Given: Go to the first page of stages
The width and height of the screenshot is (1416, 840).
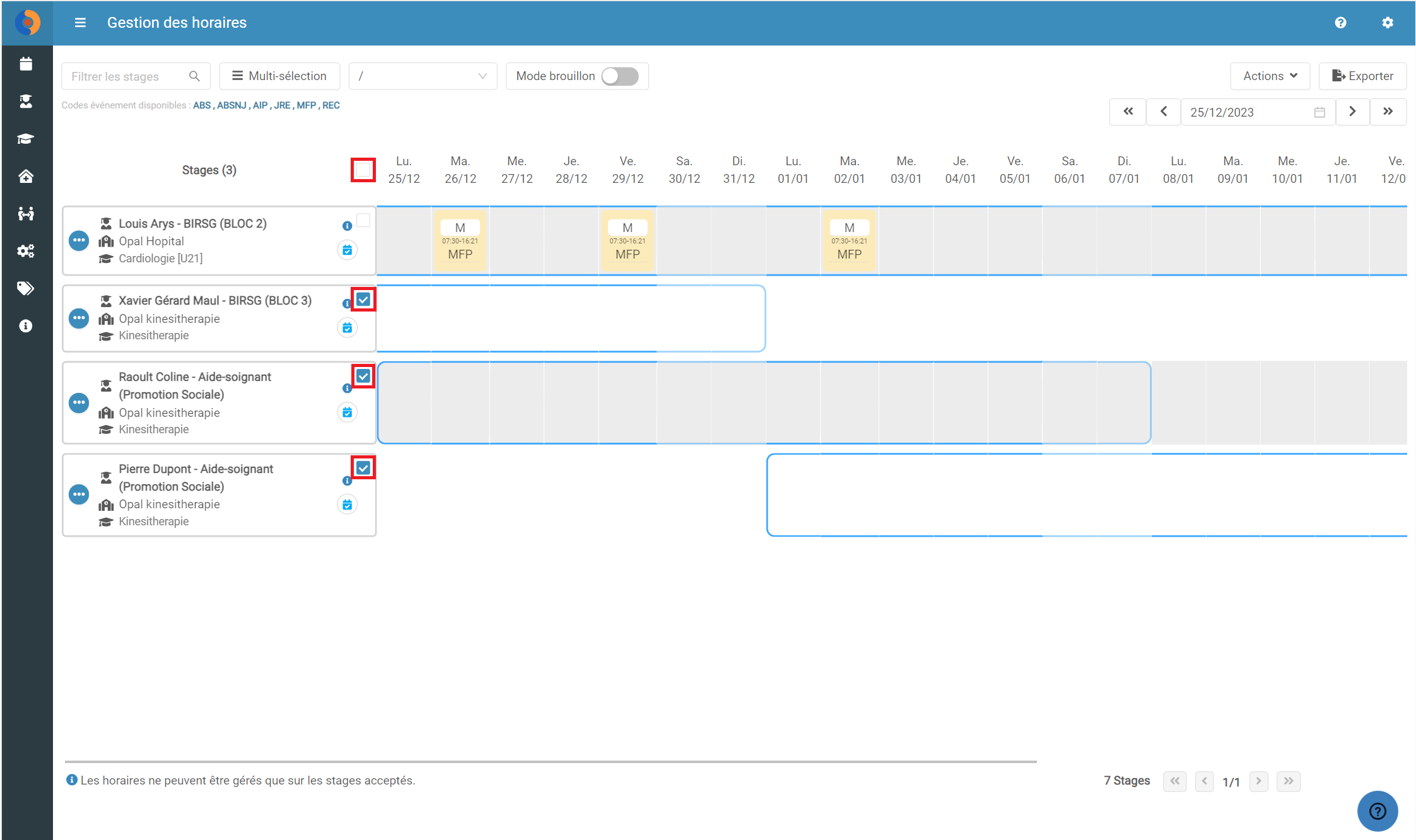Looking at the screenshot, I should [x=1174, y=781].
